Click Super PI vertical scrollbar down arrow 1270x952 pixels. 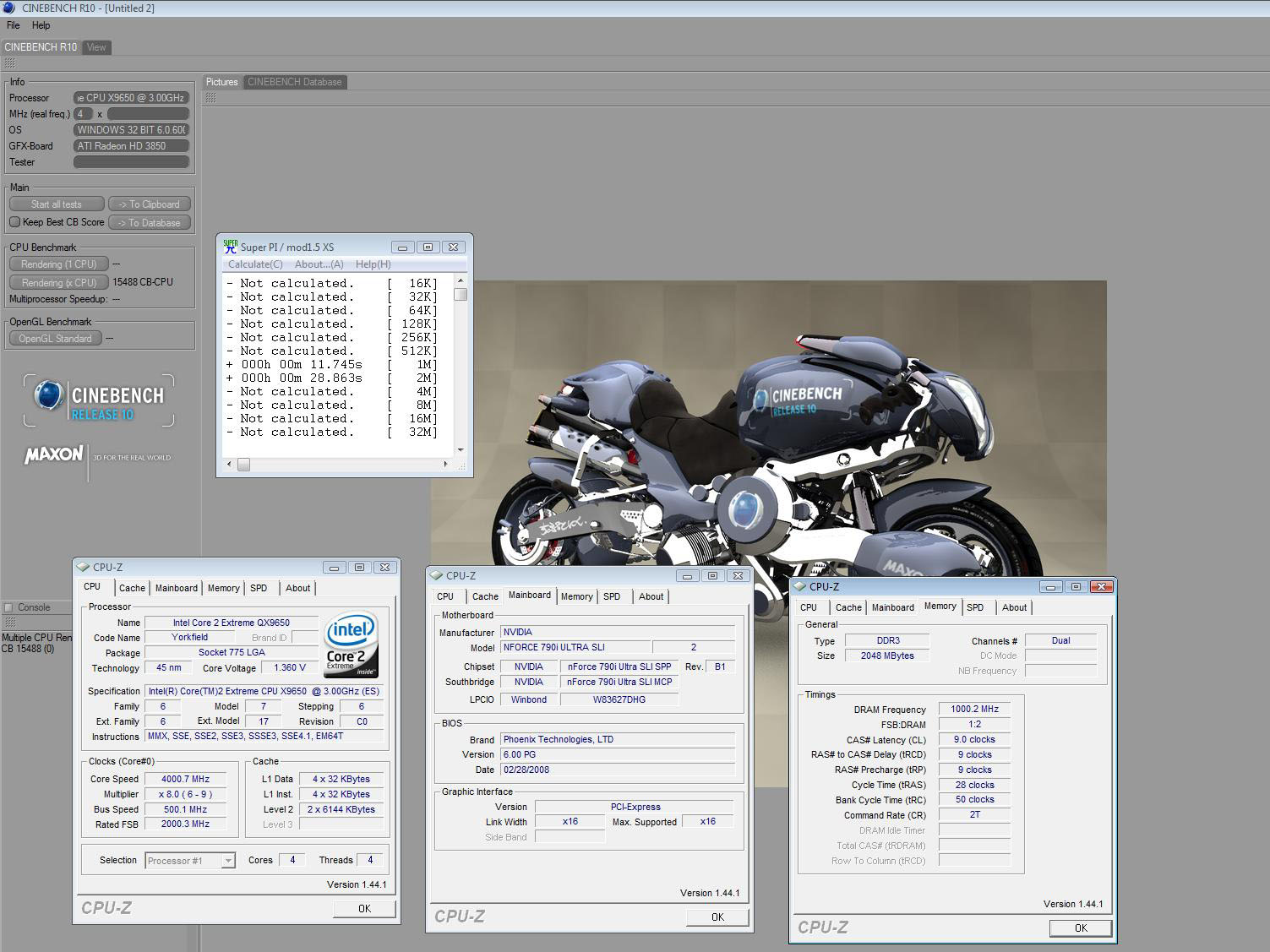point(461,450)
